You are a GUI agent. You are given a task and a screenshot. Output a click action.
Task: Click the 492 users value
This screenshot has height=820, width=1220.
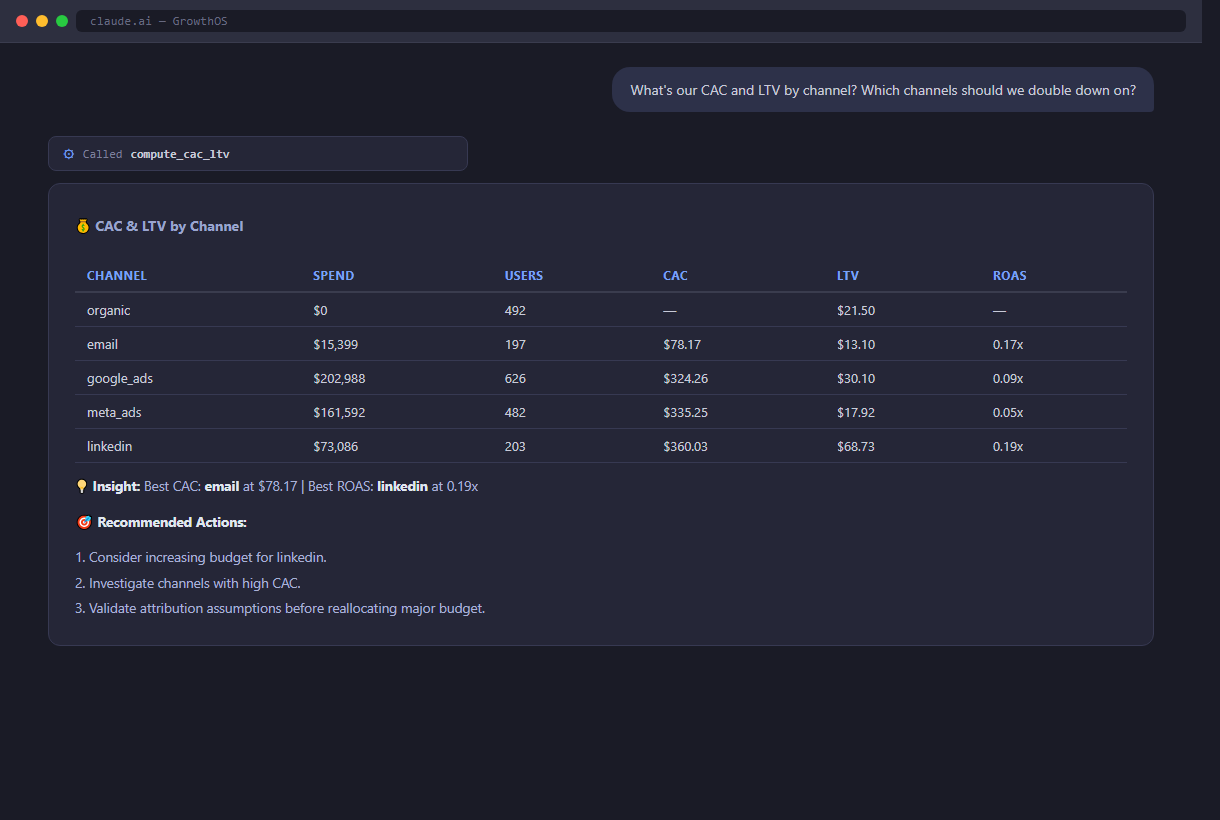(515, 310)
